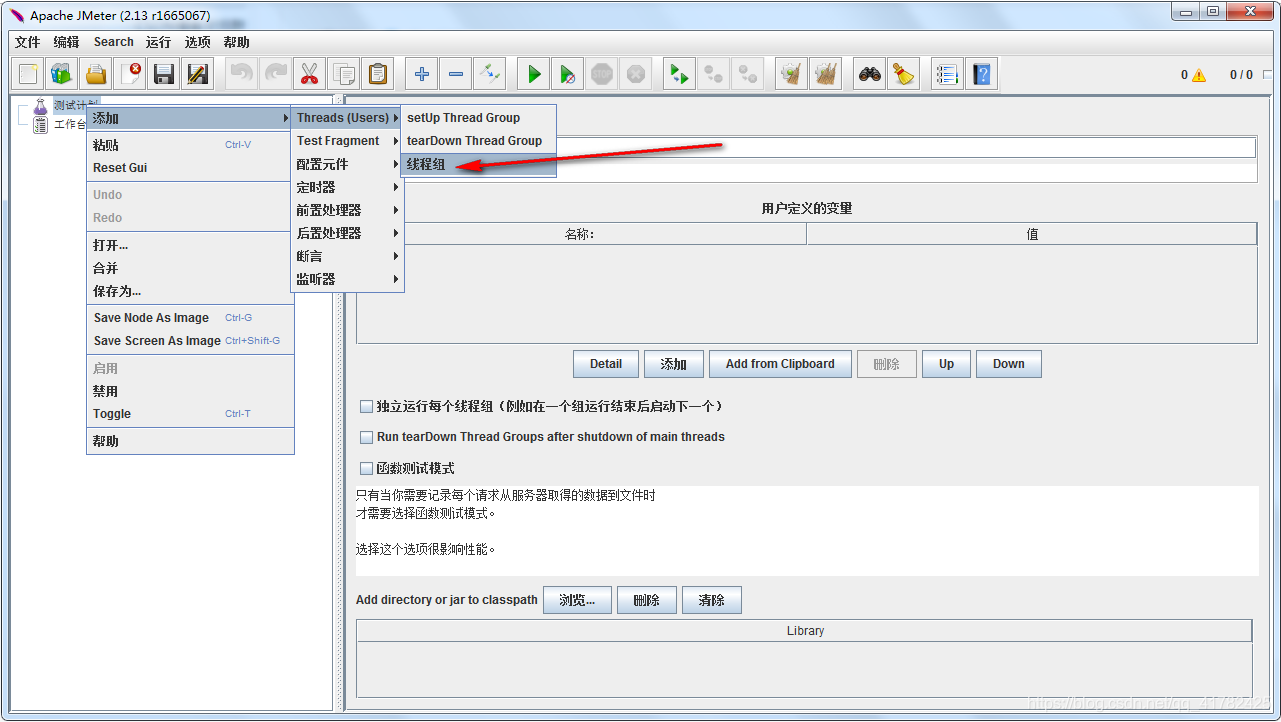Expand Threads (Users) submenu
The height and width of the screenshot is (722, 1281).
coord(347,118)
